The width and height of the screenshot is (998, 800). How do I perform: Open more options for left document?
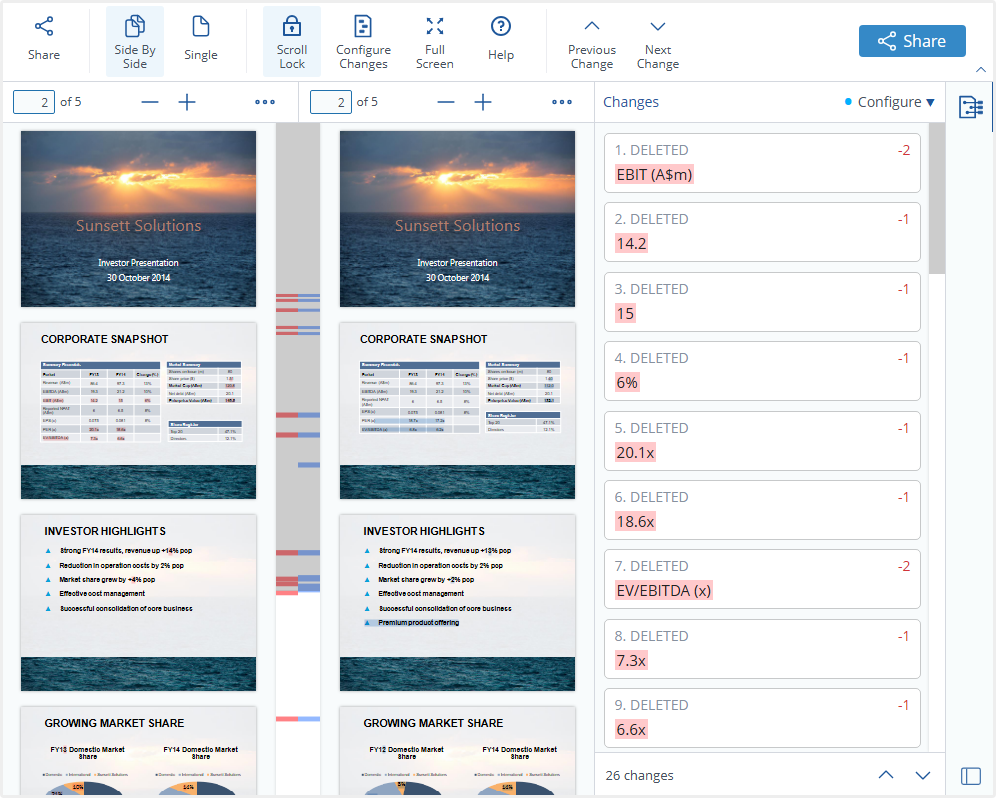click(x=265, y=102)
